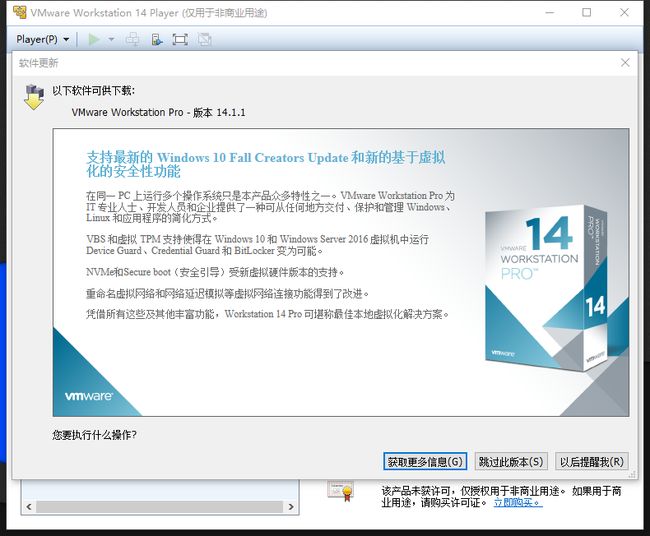This screenshot has height=536, width=650.
Task: Click the text 您要执行什么操作?
Action: [x=95, y=435]
